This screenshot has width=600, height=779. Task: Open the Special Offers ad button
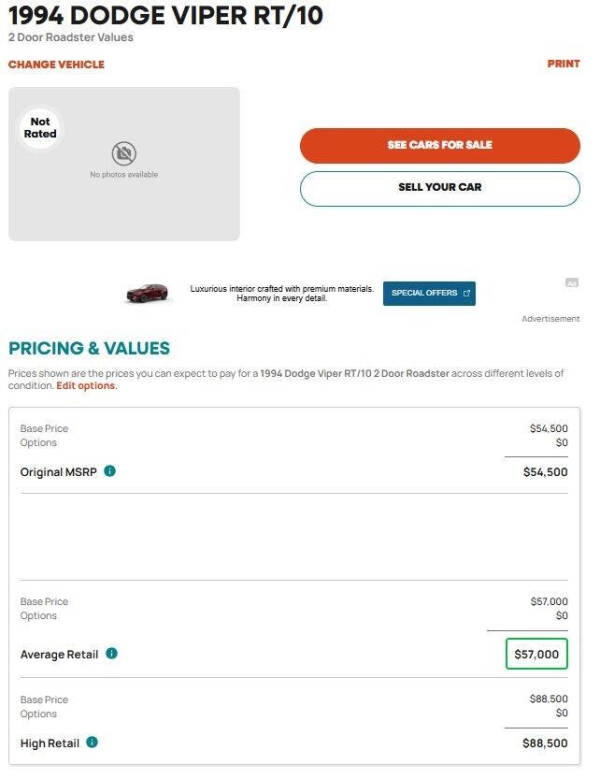[429, 293]
